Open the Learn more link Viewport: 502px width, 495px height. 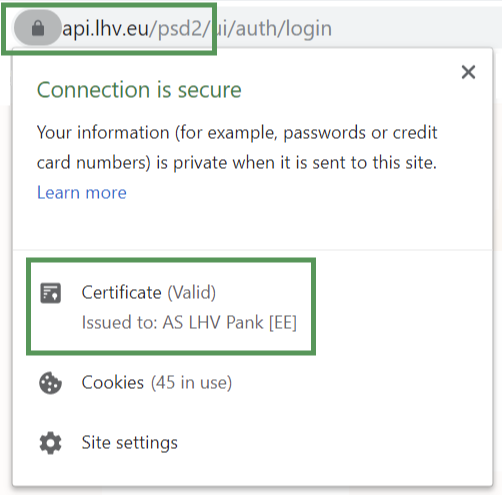click(82, 193)
